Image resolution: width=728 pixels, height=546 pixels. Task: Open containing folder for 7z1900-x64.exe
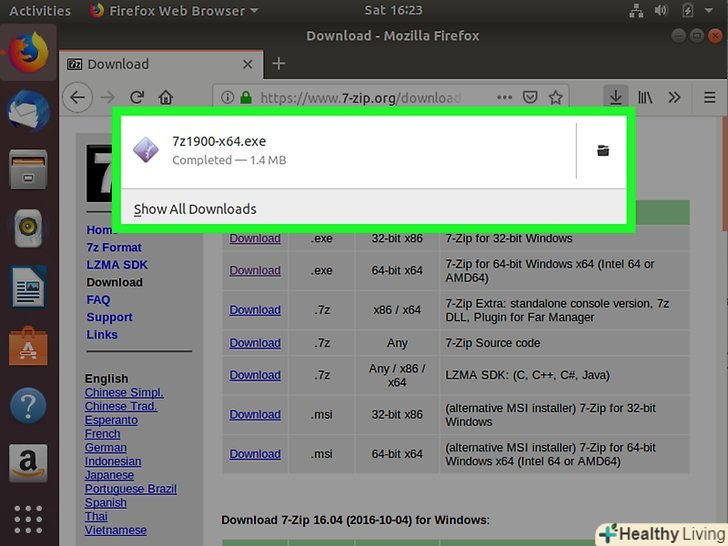coord(602,151)
